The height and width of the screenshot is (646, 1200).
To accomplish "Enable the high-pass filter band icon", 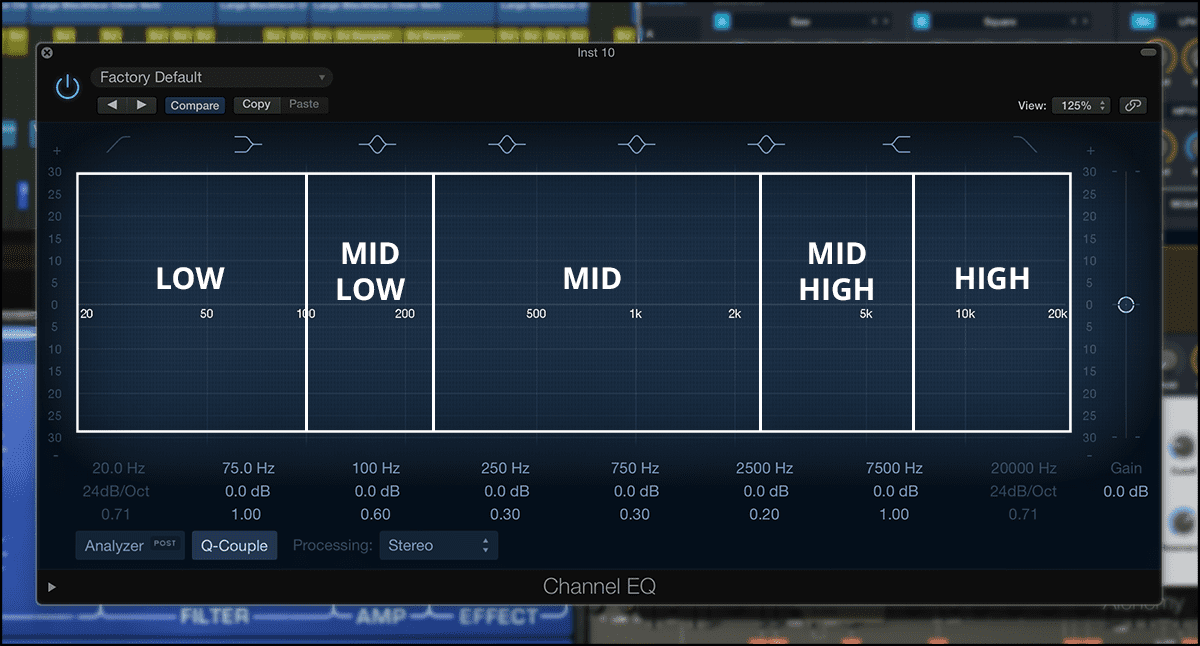I will (117, 144).
